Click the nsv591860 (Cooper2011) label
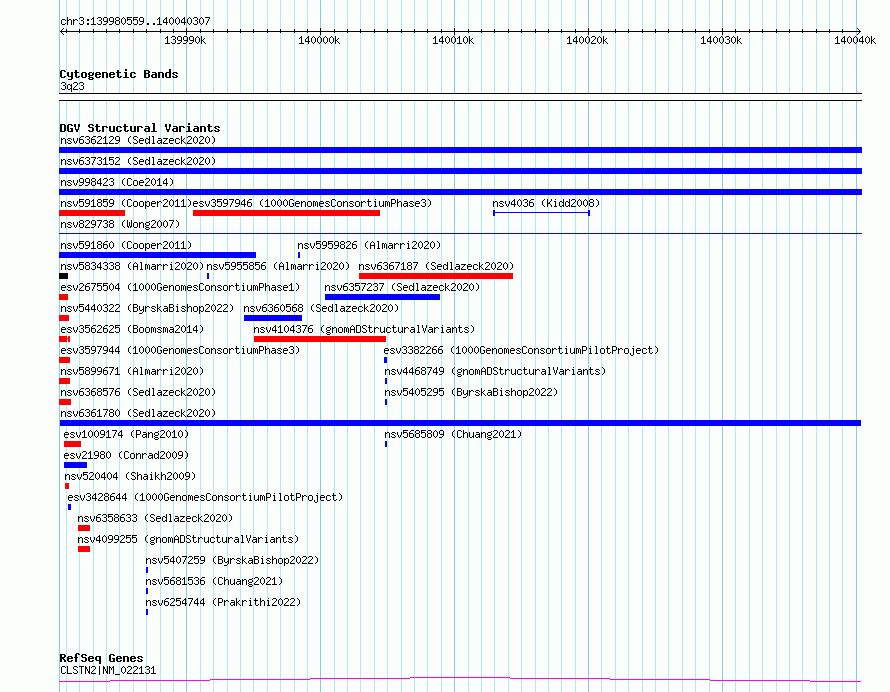Viewport: 890px width, 692px height. pyautogui.click(x=126, y=245)
